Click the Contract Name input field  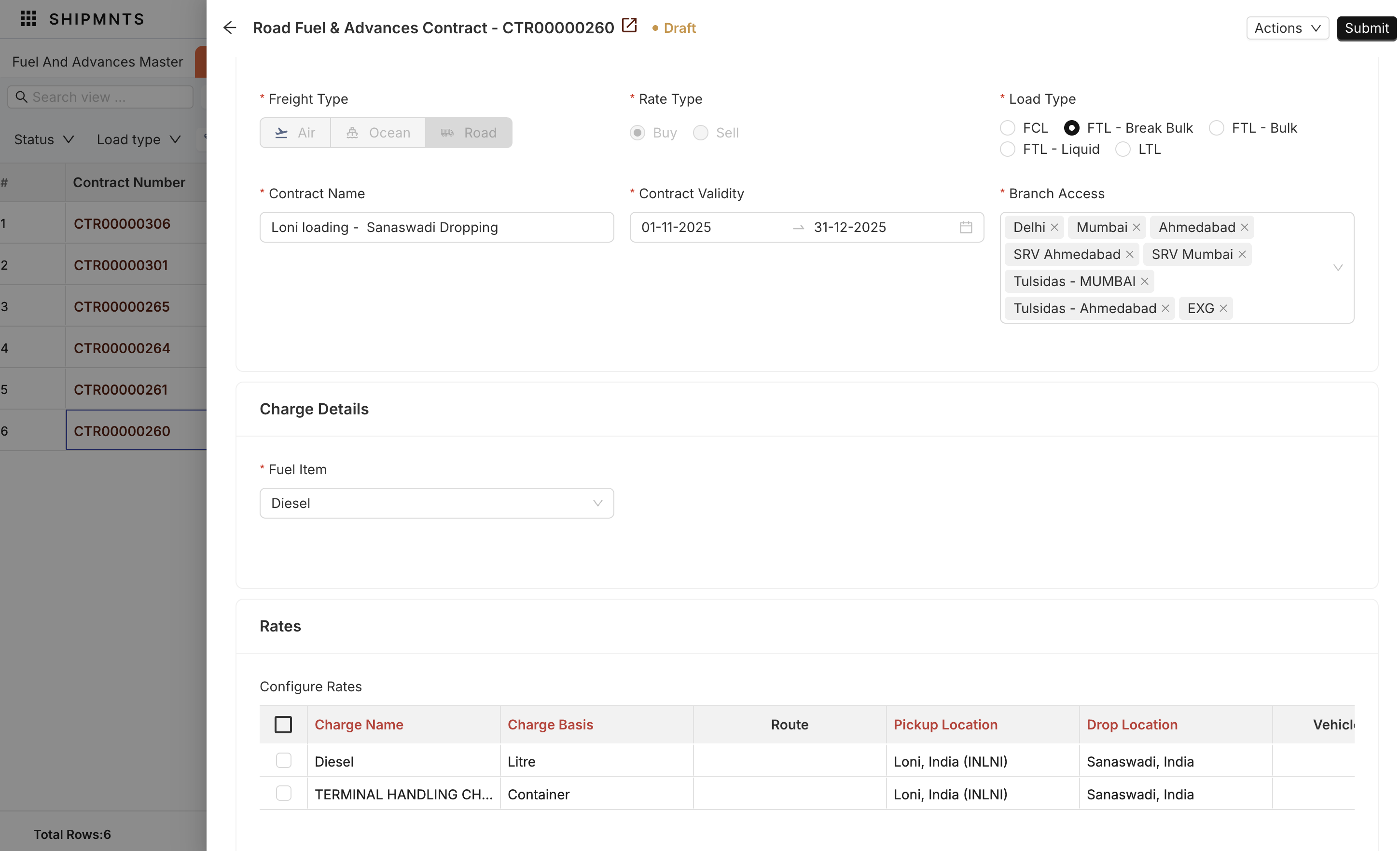click(436, 227)
